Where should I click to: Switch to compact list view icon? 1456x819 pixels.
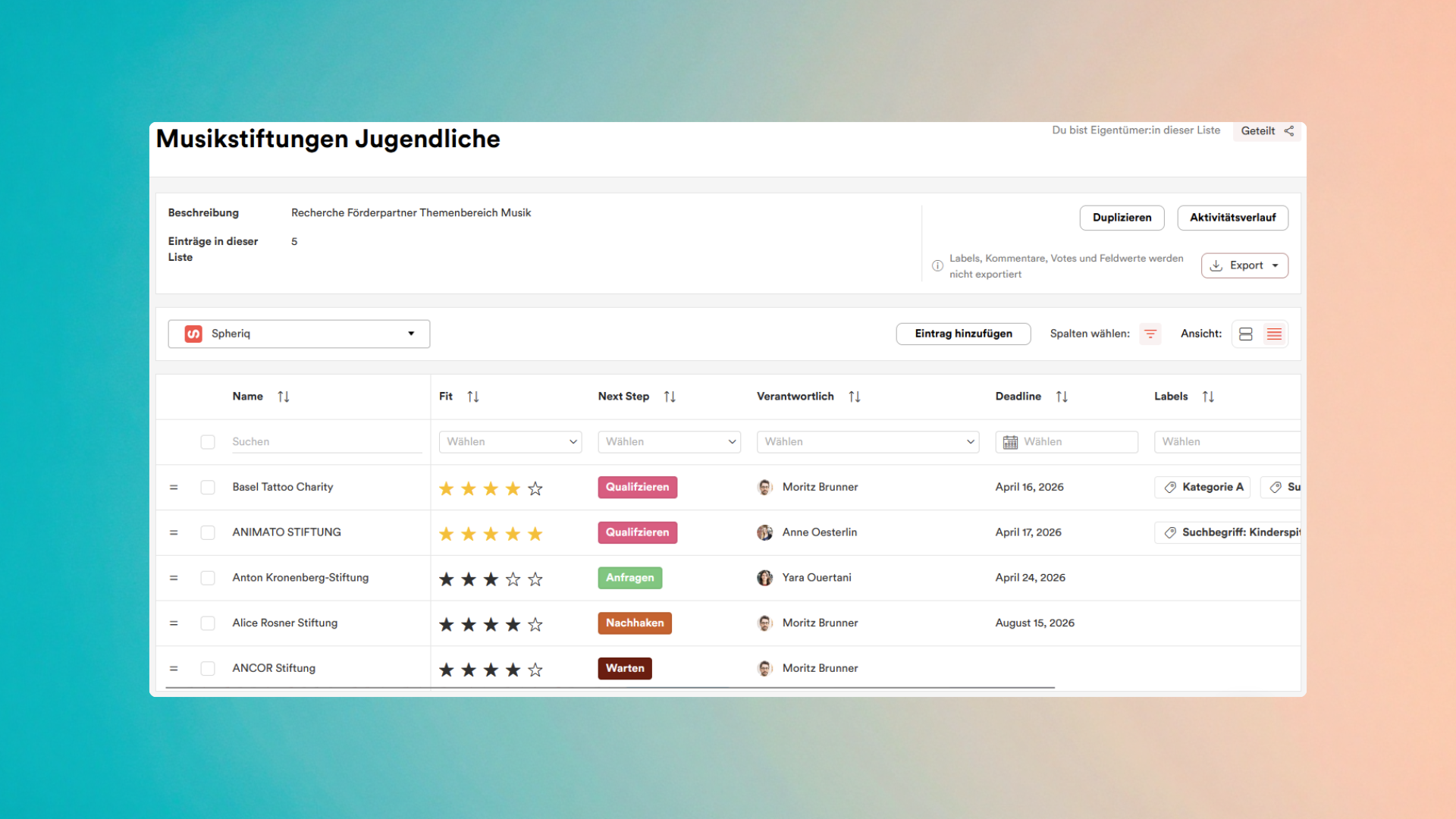[1274, 334]
